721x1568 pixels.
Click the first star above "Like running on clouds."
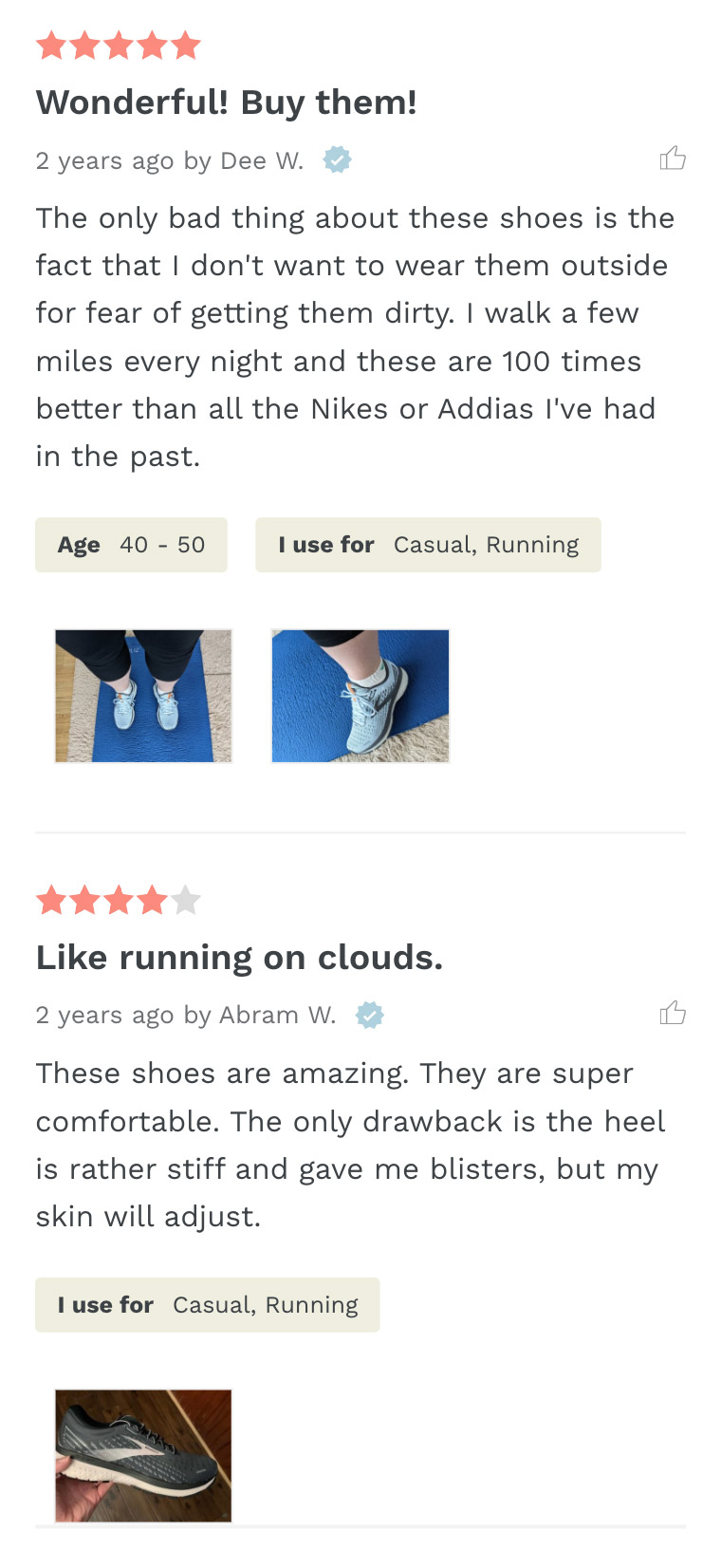(51, 900)
